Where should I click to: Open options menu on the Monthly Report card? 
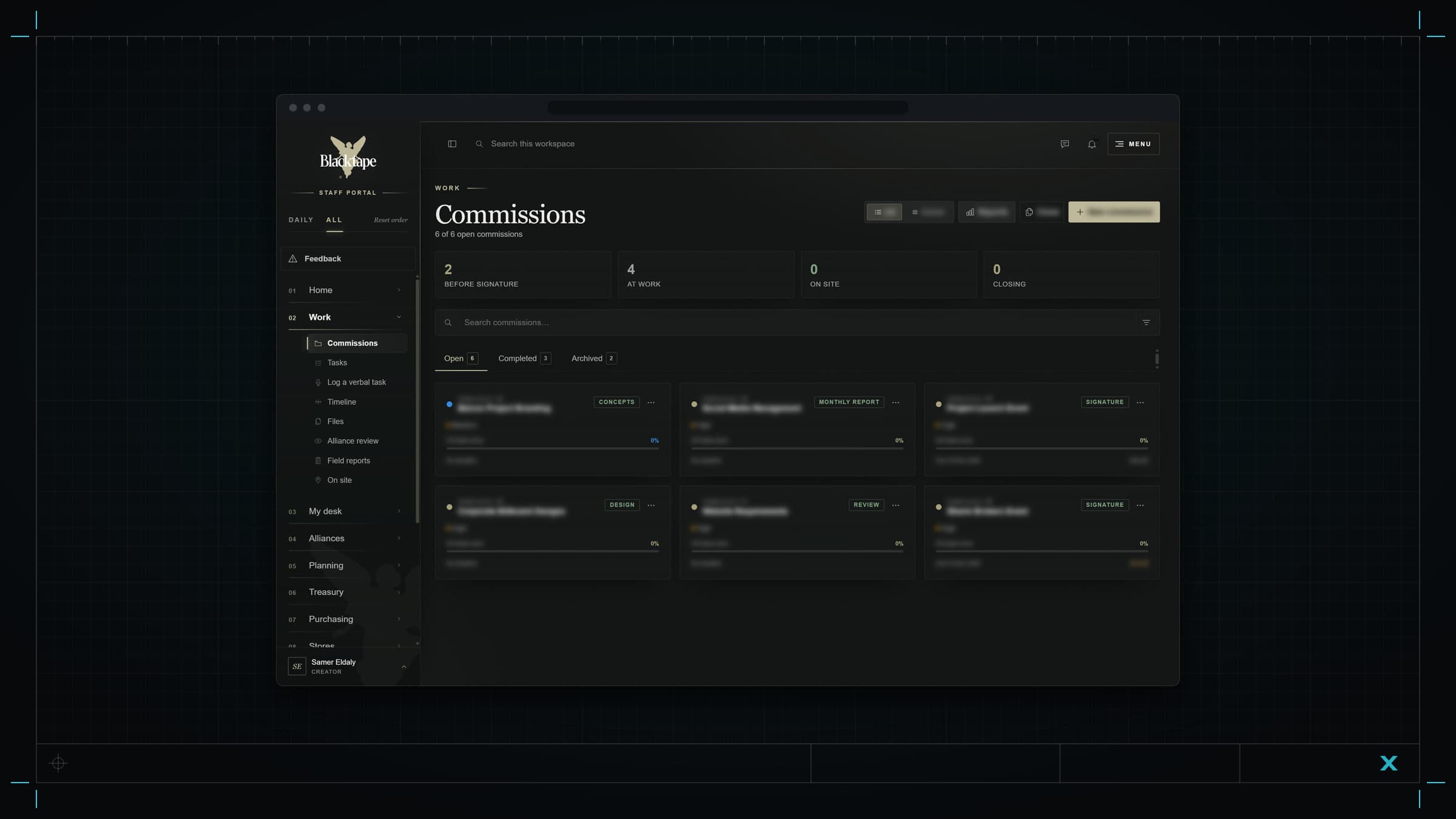895,402
